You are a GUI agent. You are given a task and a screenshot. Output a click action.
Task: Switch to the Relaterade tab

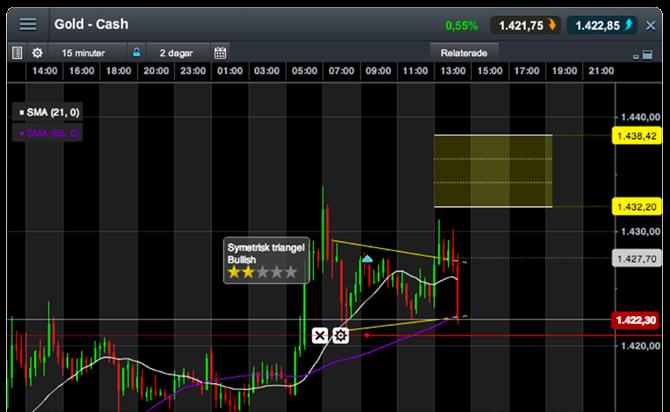(x=464, y=53)
